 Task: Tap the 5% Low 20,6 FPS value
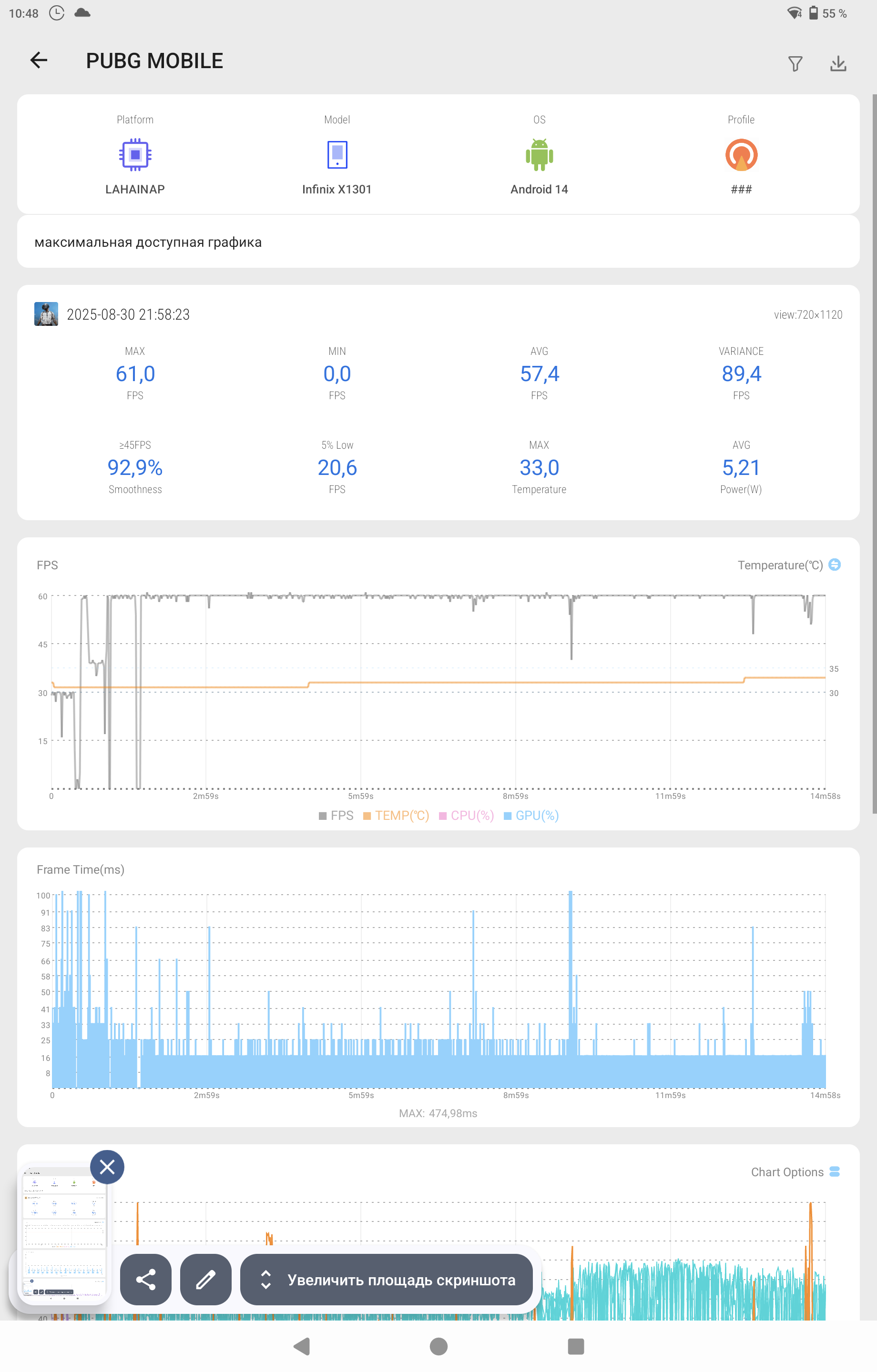(337, 468)
